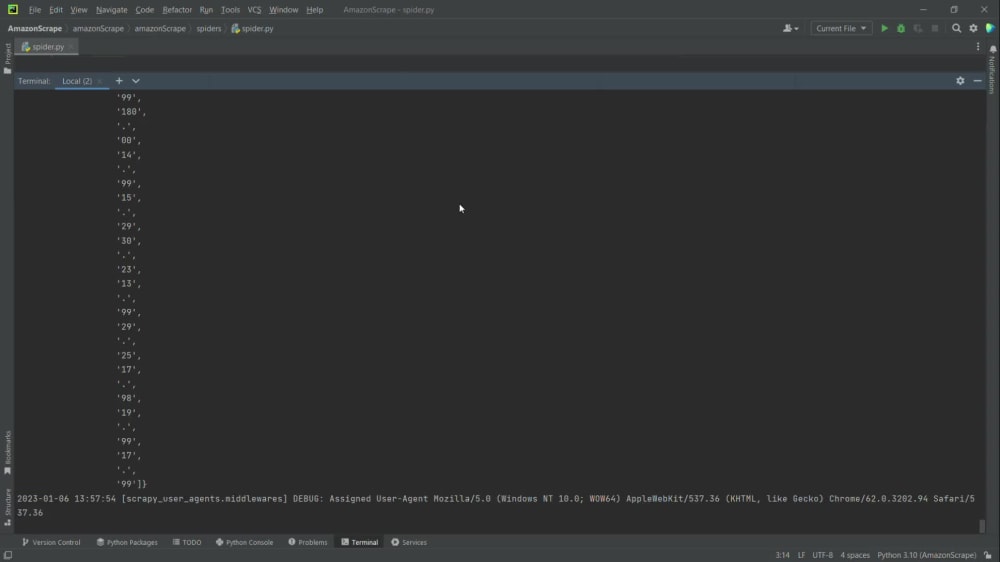
Task: Toggle the Terminal tool window button
Action: pyautogui.click(x=360, y=542)
